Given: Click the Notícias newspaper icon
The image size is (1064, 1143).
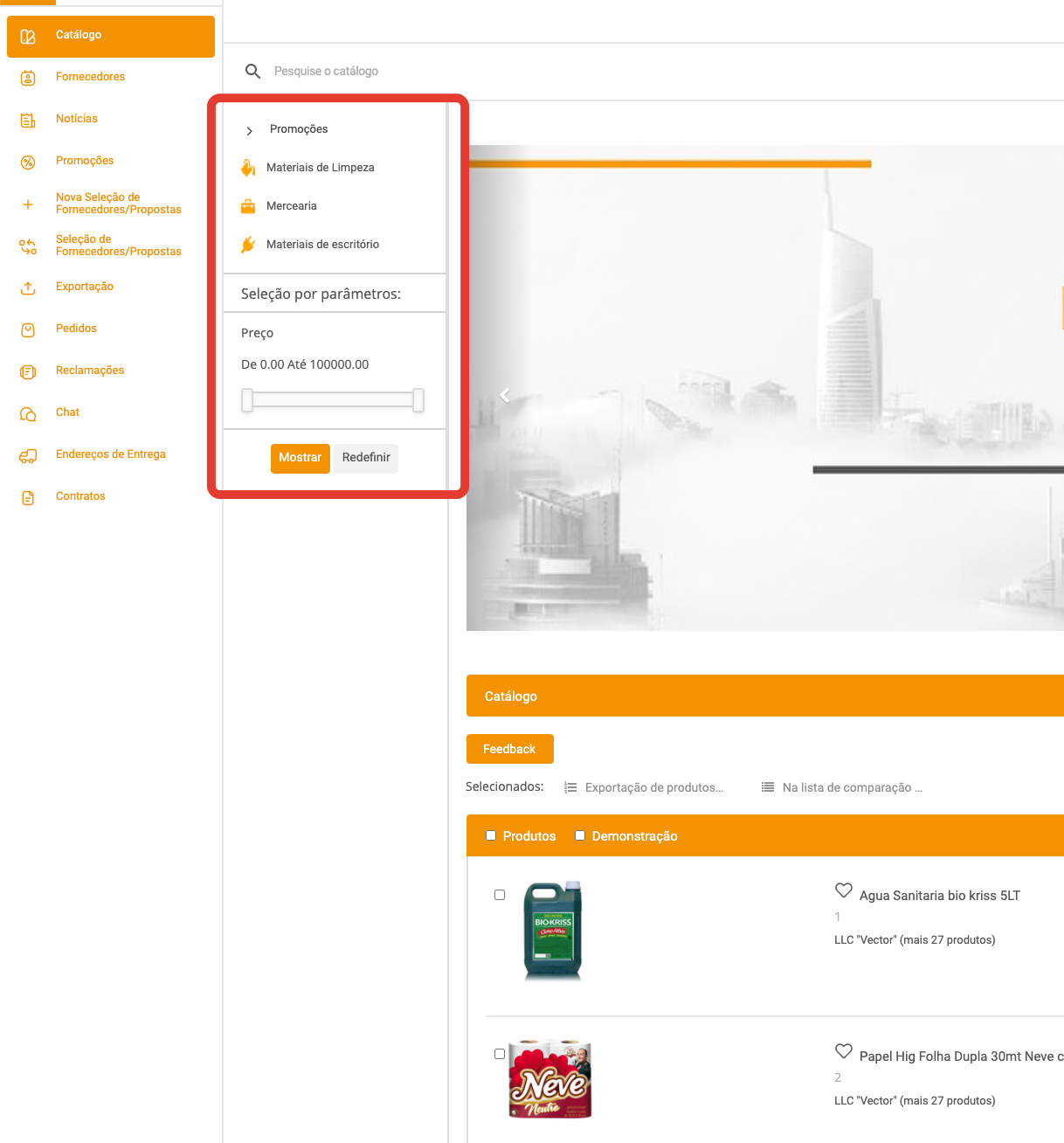Looking at the screenshot, I should 28,120.
